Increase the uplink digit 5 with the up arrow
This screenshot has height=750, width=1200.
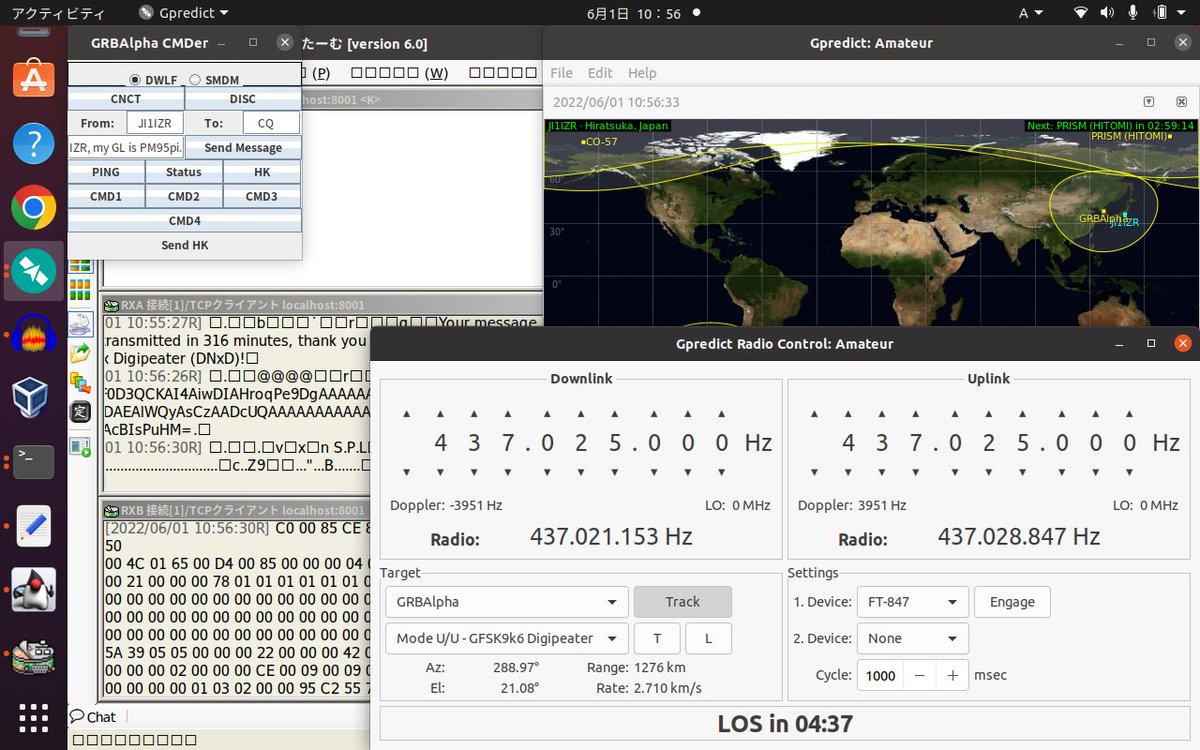(1024, 413)
